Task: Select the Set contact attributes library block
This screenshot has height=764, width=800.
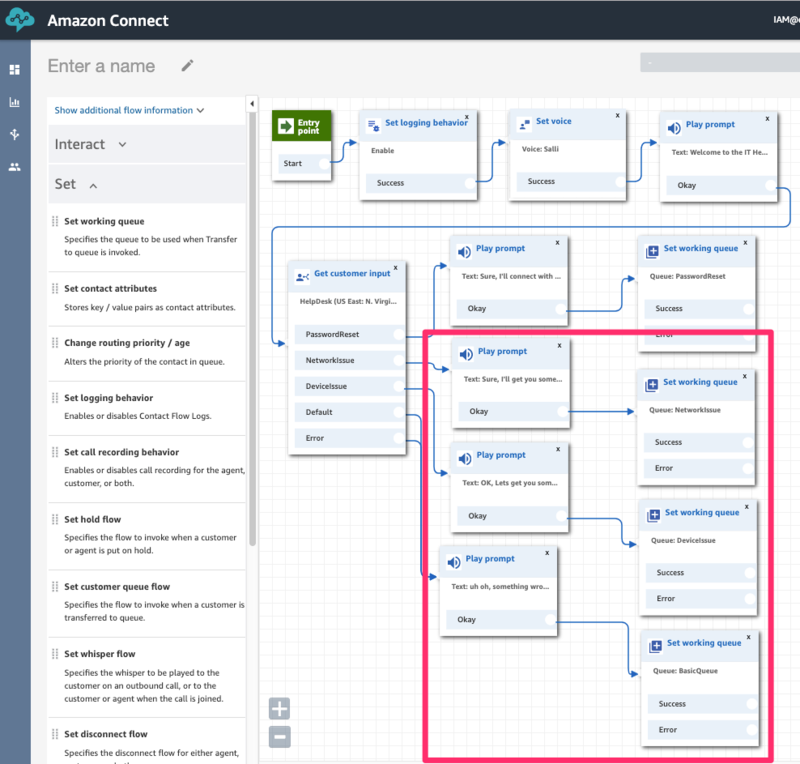Action: point(147,298)
